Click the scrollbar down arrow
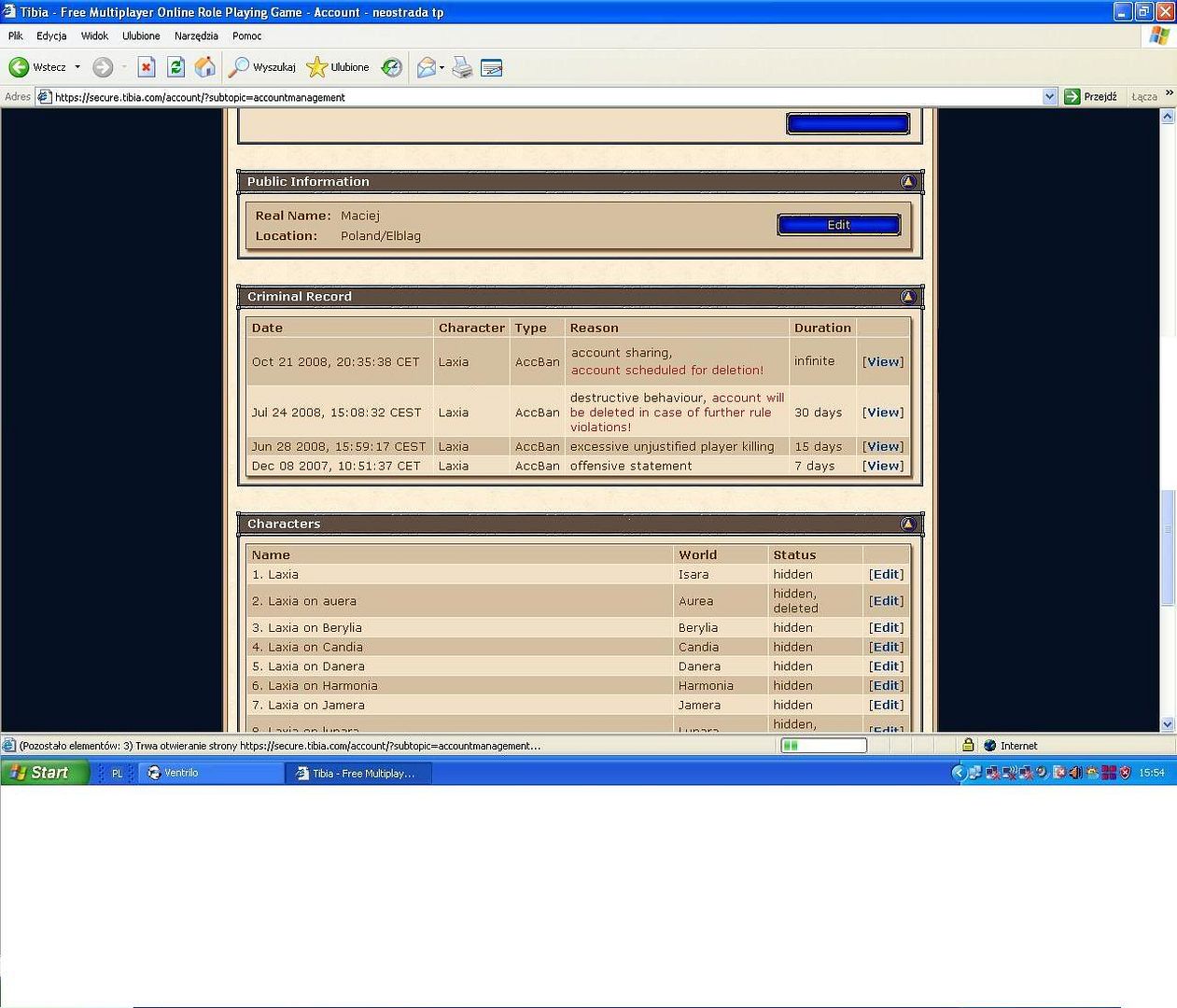The height and width of the screenshot is (1008, 1177). [x=1168, y=724]
